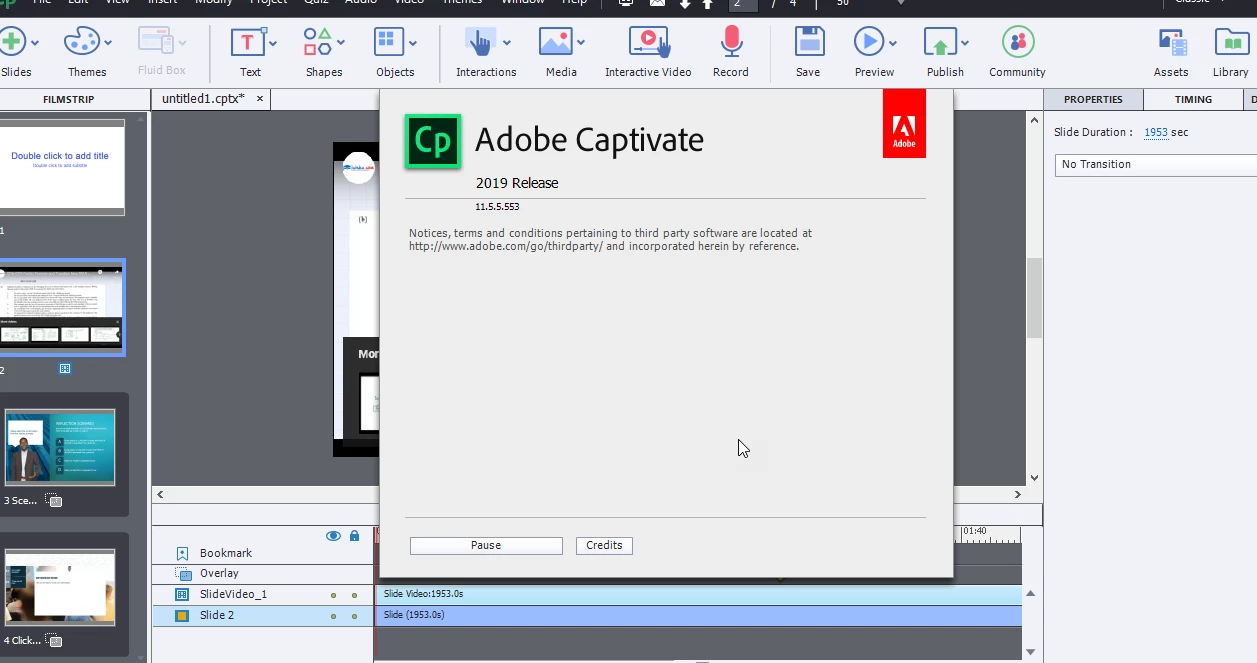Open the Shapes tool icon
The width and height of the screenshot is (1257, 663).
click(x=318, y=42)
